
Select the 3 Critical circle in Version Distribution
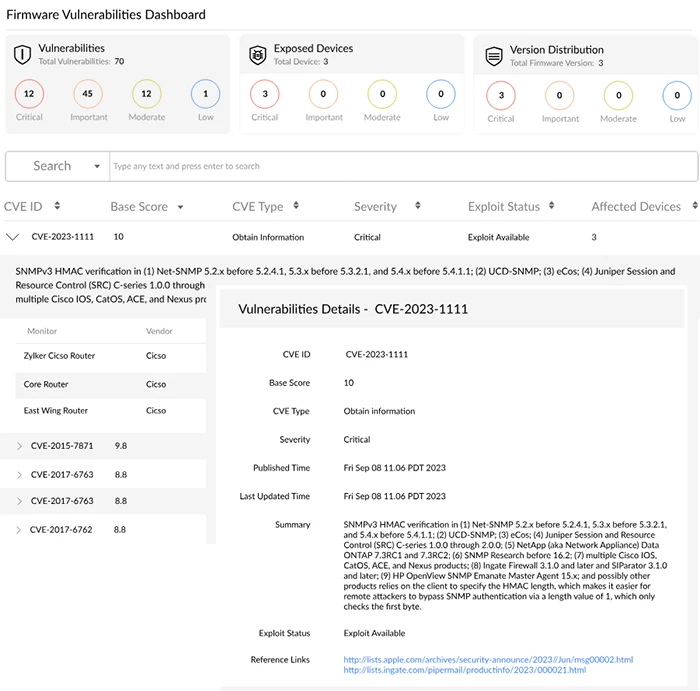(x=501, y=96)
